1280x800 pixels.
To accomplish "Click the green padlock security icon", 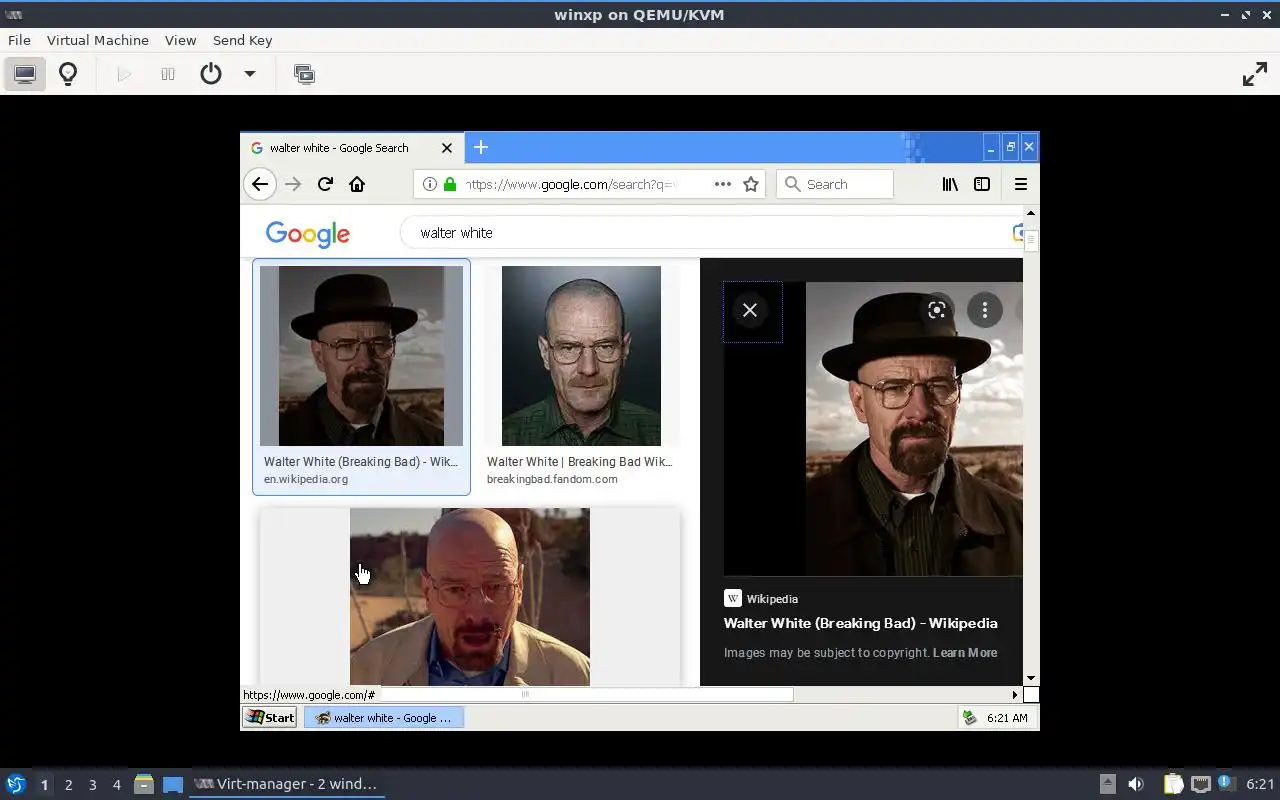I will 450,184.
